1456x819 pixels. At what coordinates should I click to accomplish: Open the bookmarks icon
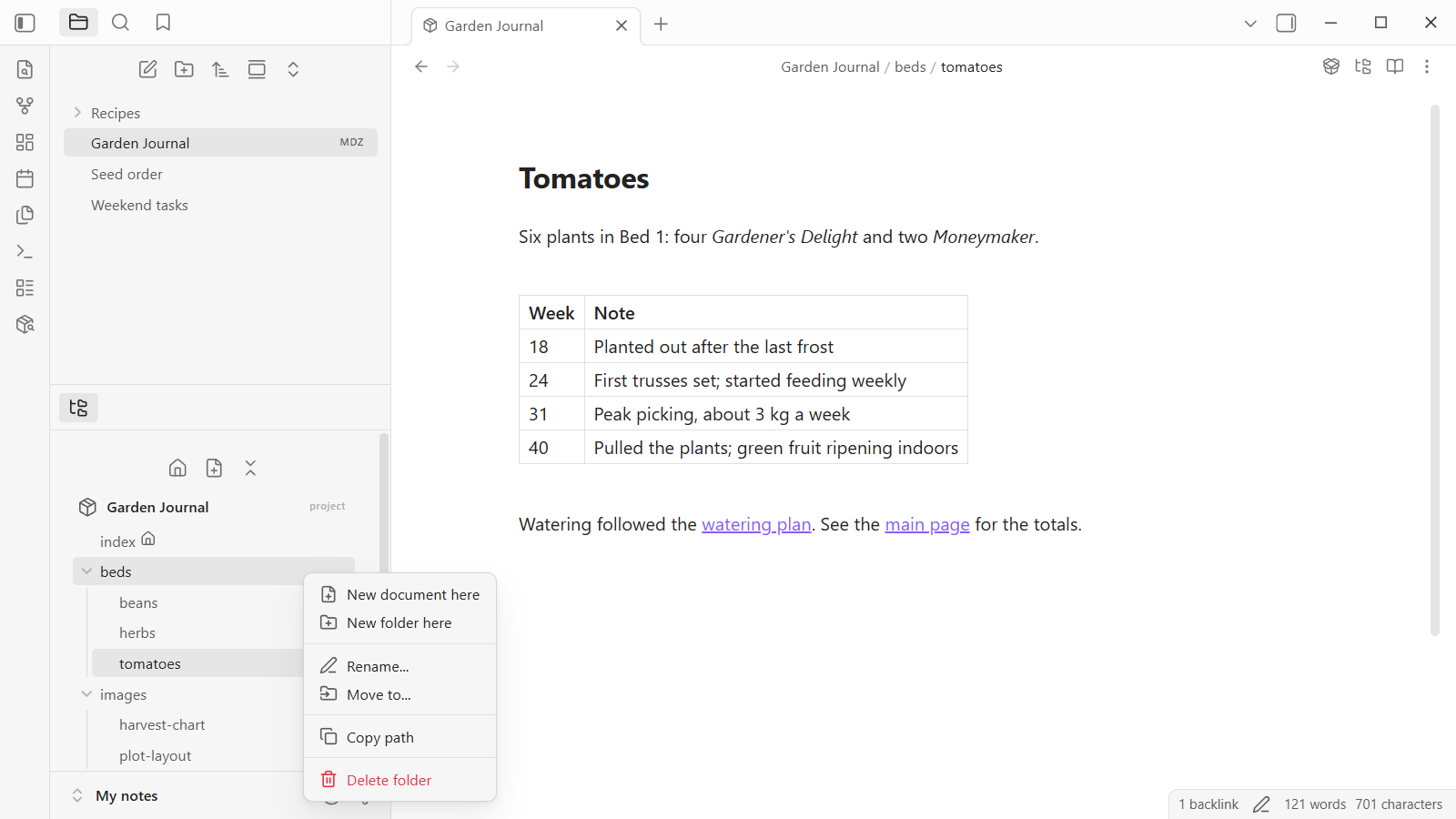tap(163, 23)
